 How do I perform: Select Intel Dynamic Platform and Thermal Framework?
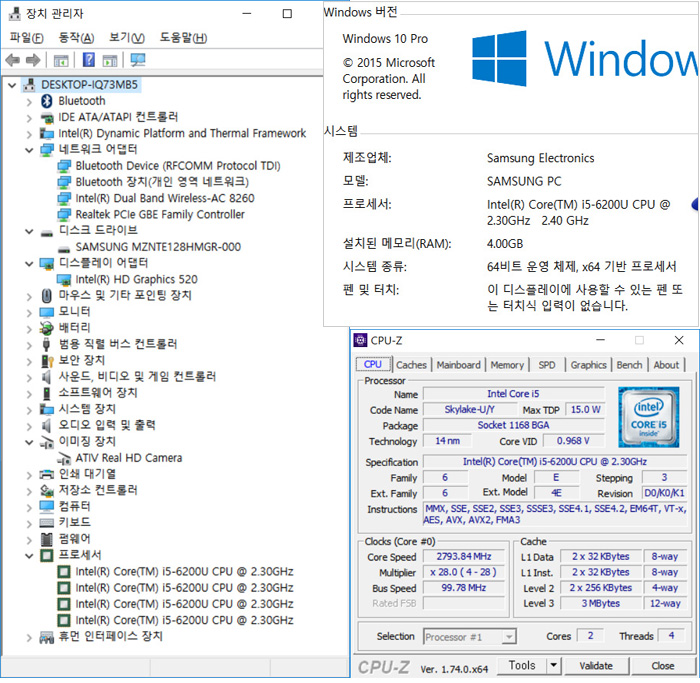coord(182,133)
